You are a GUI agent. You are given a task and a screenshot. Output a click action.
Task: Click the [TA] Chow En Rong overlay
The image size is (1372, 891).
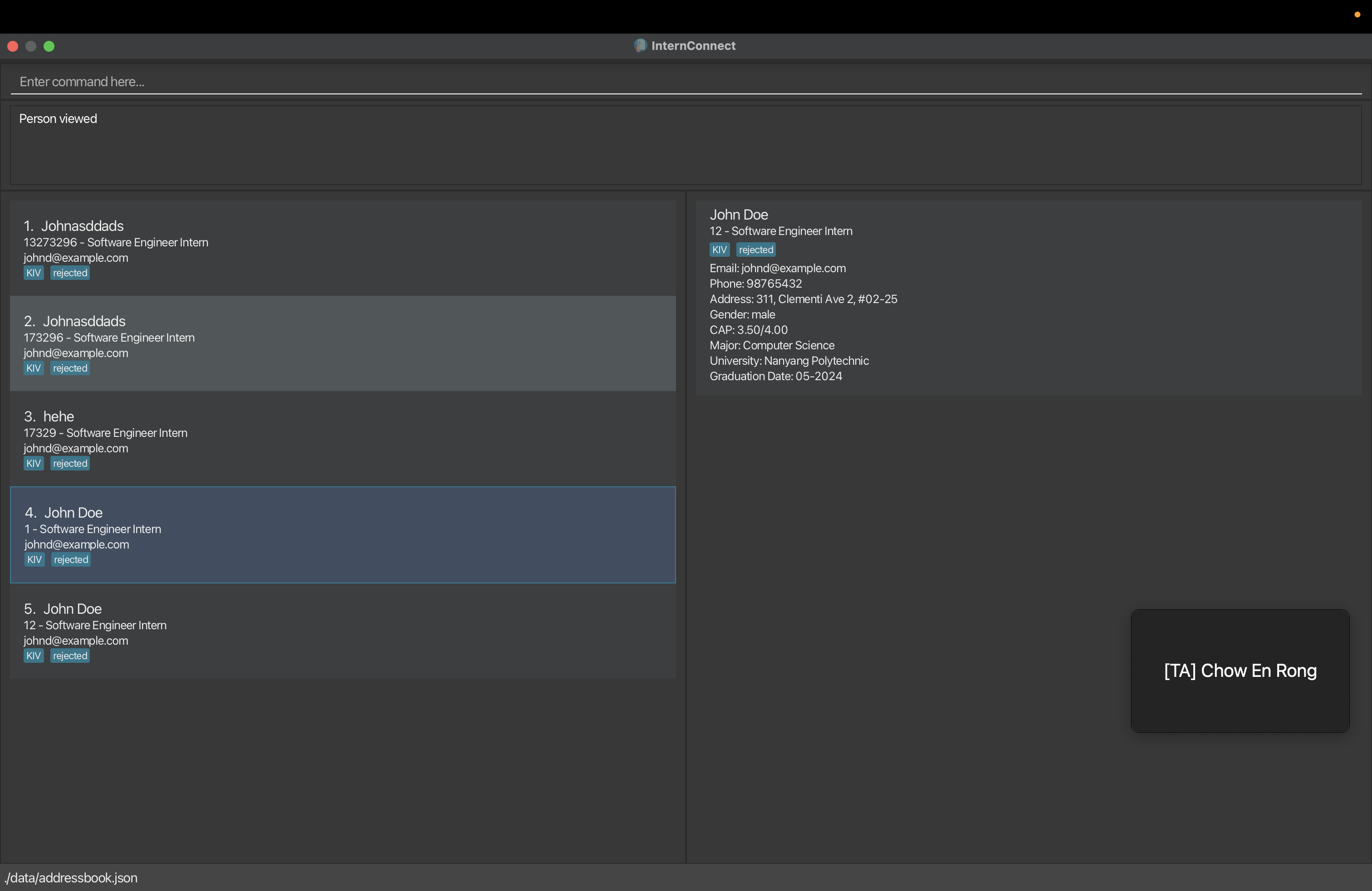tap(1240, 671)
